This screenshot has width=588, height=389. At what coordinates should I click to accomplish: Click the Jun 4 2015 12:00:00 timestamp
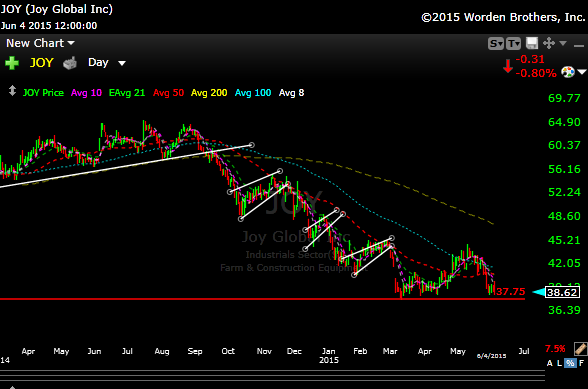(49, 26)
